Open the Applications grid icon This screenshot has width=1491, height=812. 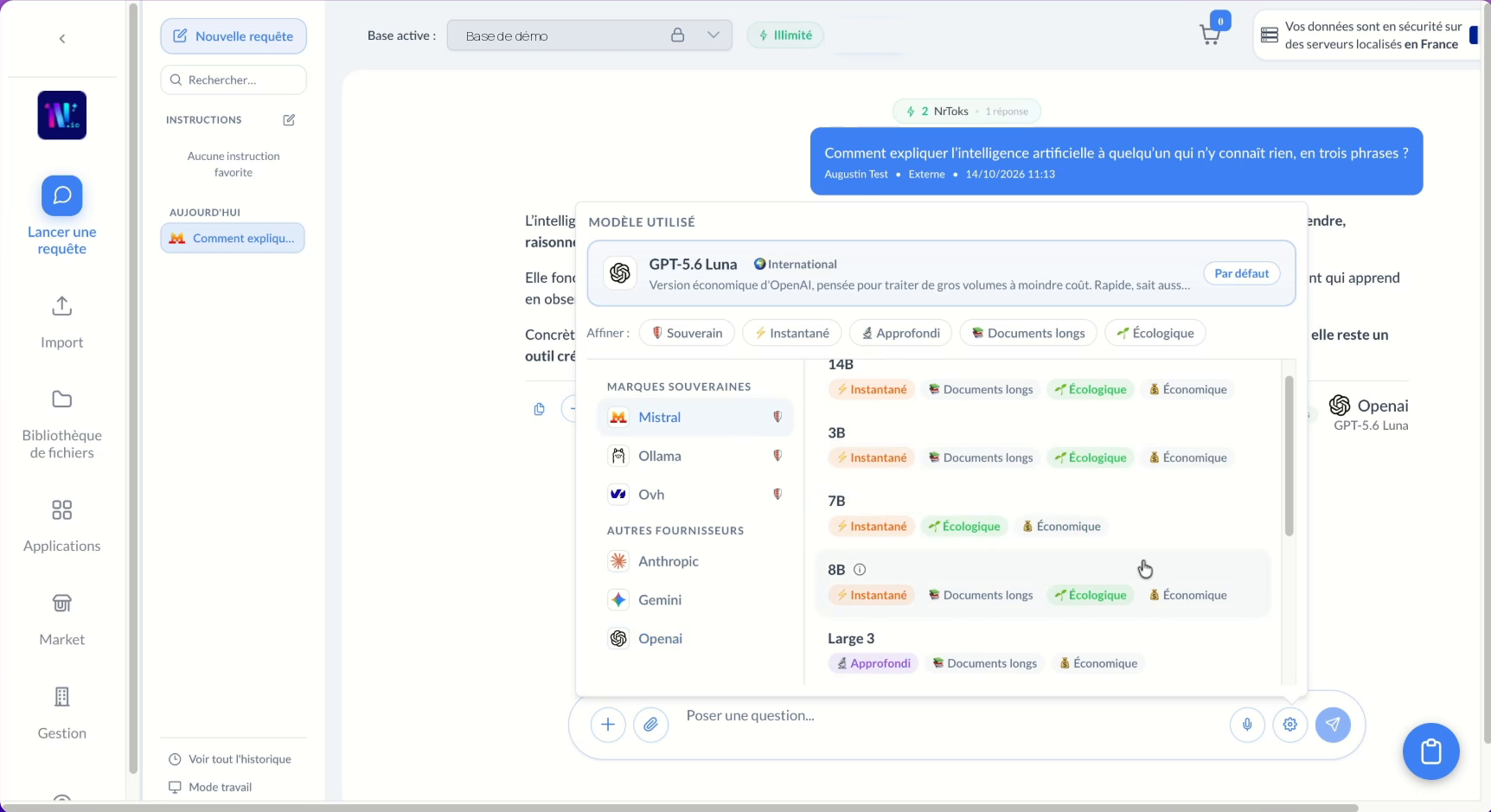(x=62, y=510)
